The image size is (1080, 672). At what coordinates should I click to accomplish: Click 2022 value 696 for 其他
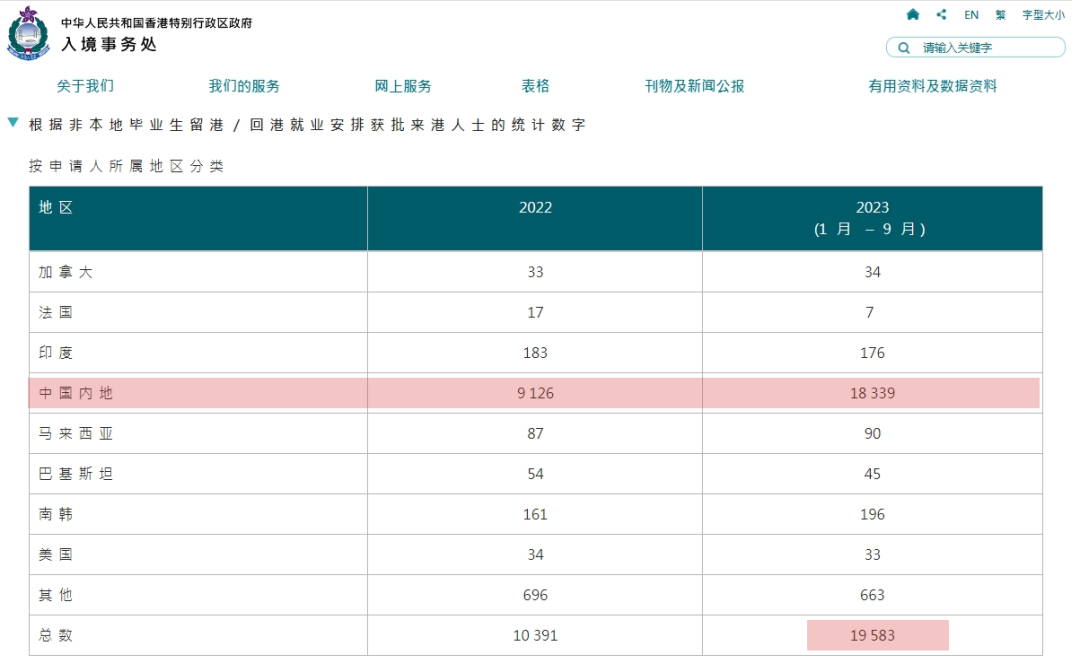[x=535, y=595]
